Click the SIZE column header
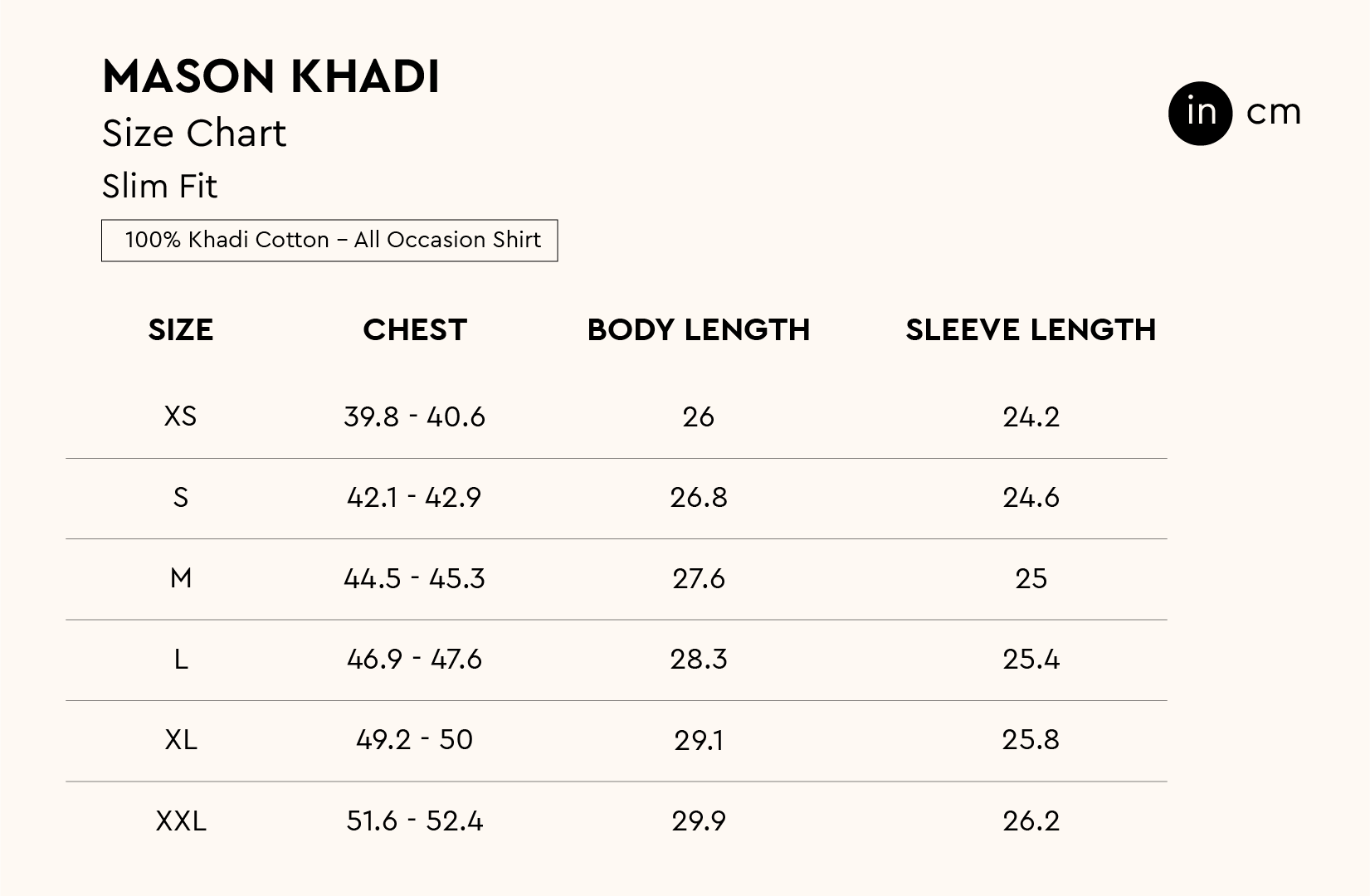 coord(181,330)
